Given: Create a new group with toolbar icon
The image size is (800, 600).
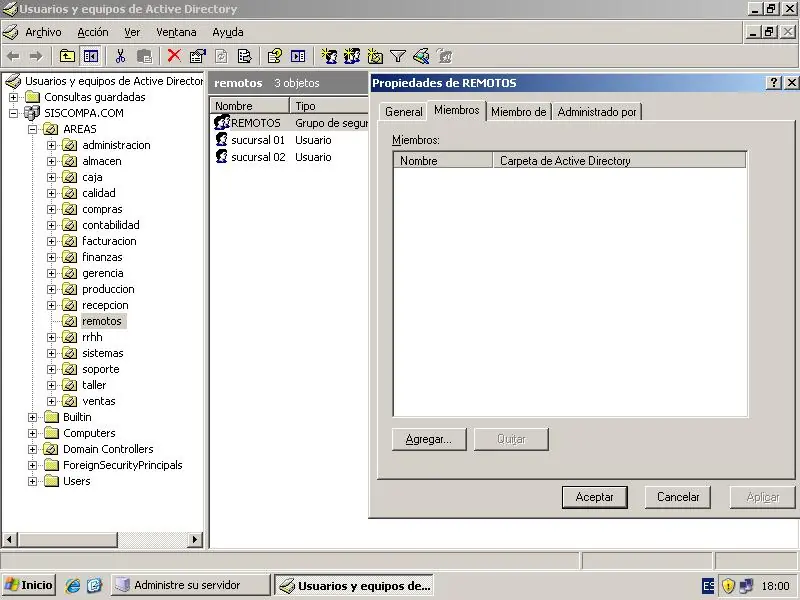Looking at the screenshot, I should [352, 56].
